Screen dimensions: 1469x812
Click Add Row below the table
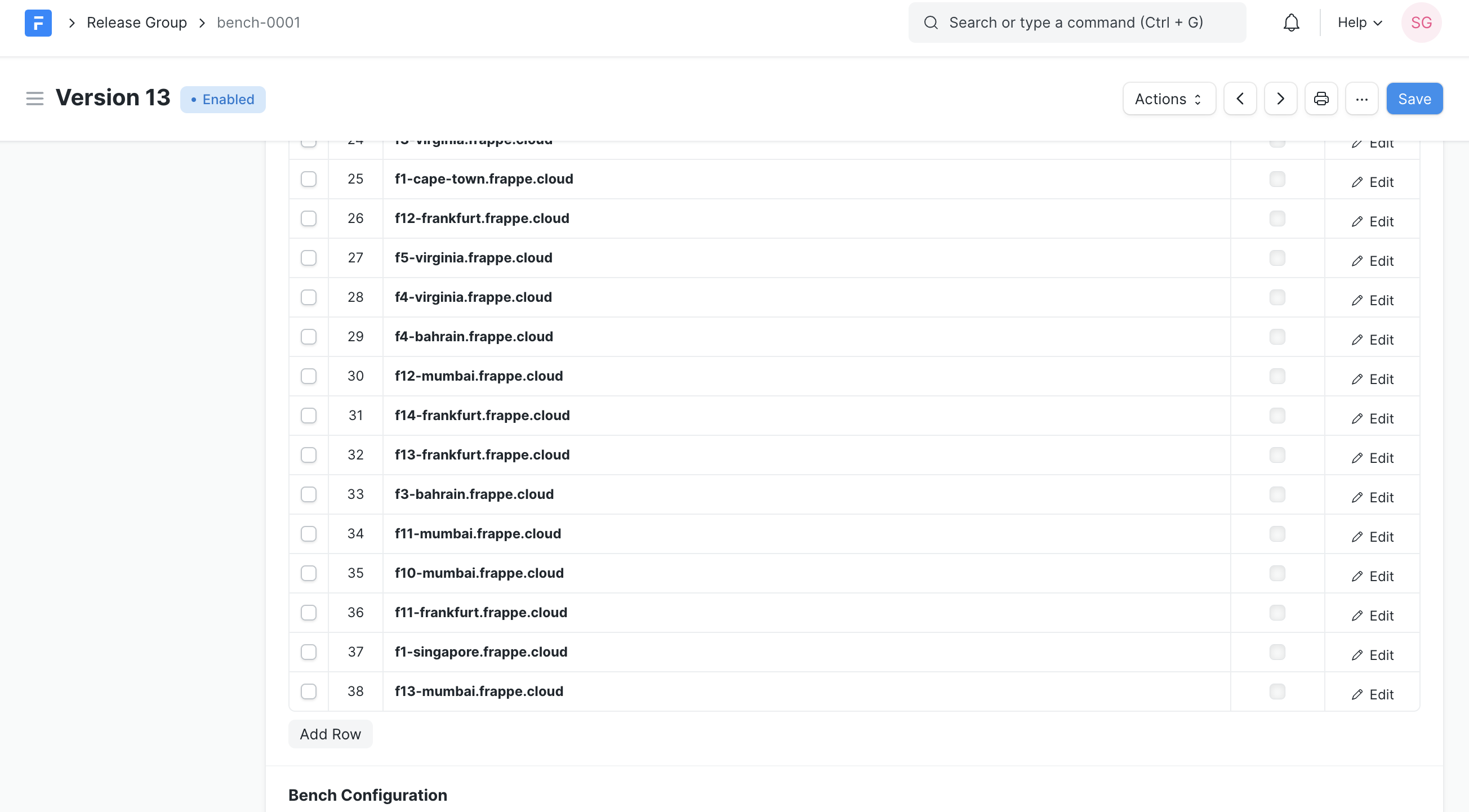(x=330, y=734)
